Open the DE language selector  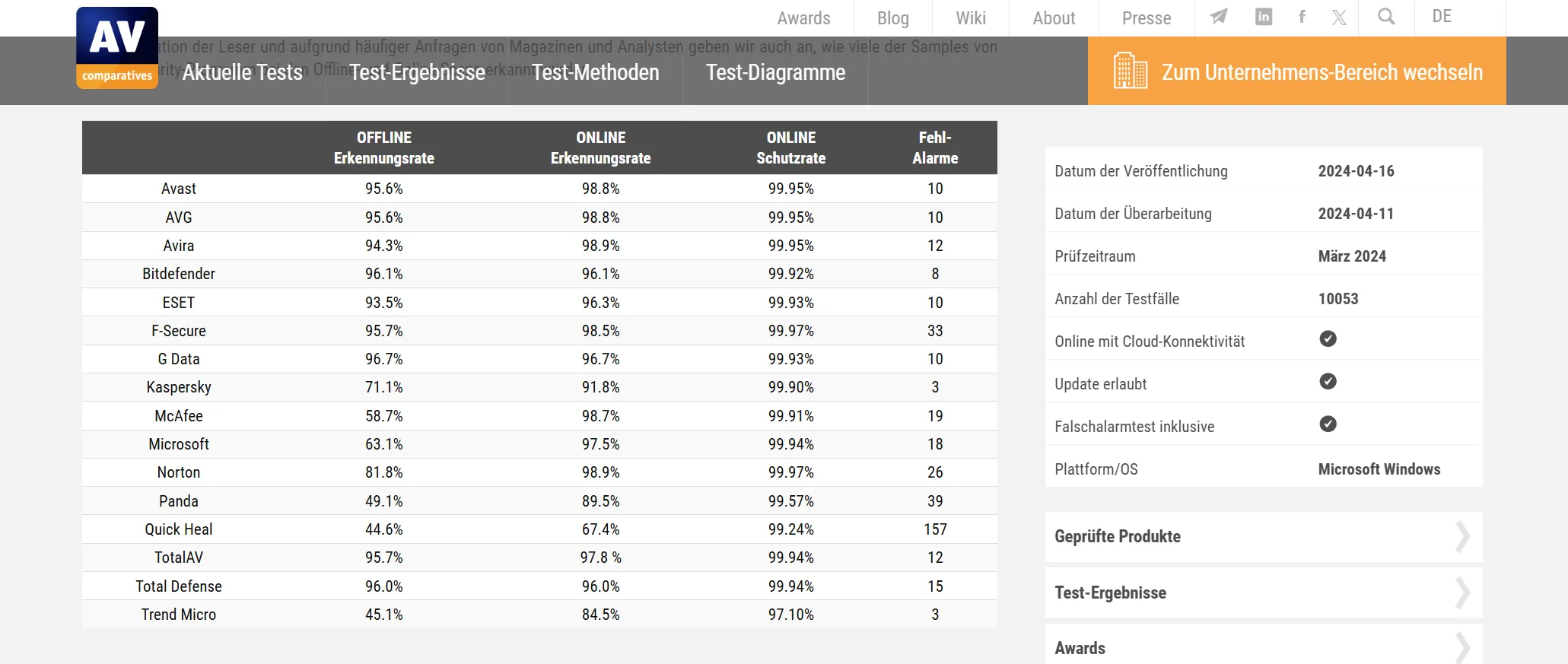[1442, 17]
